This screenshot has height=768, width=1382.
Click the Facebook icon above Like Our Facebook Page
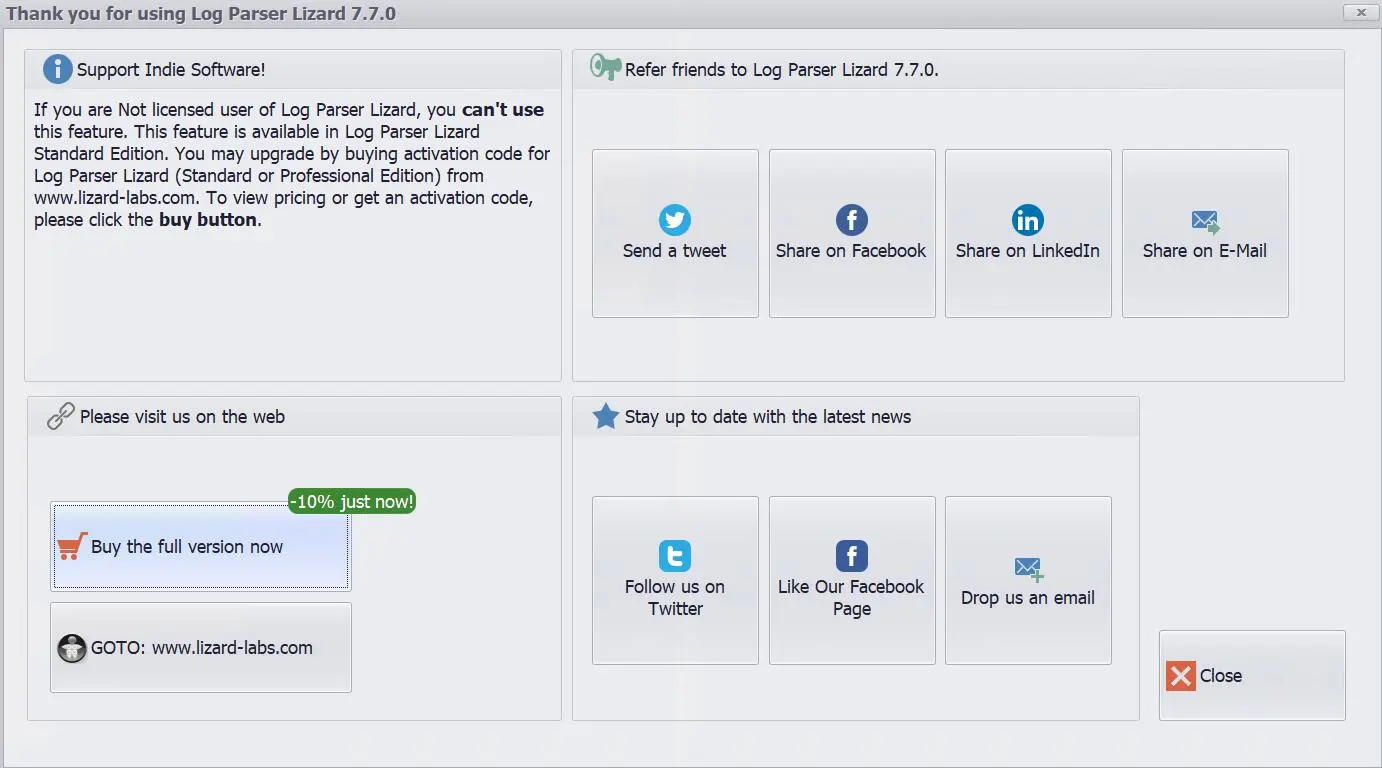coord(852,556)
